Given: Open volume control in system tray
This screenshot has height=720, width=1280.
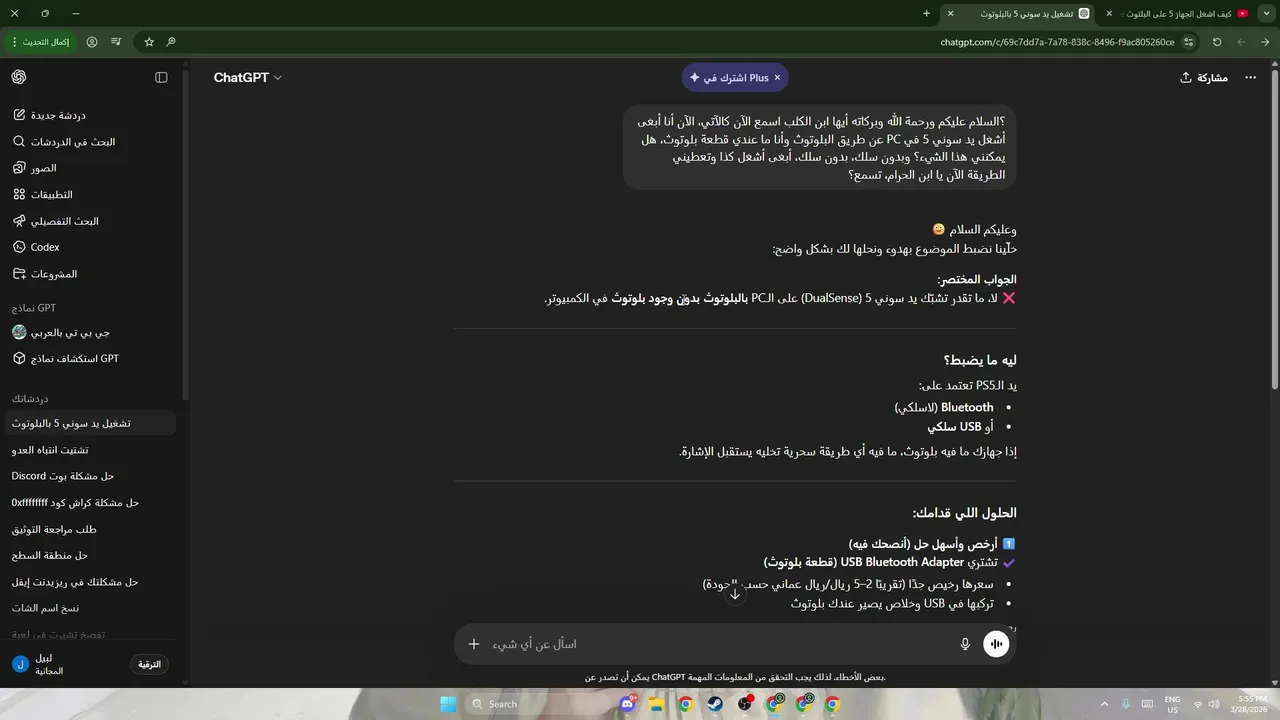Looking at the screenshot, I should 1215,704.
